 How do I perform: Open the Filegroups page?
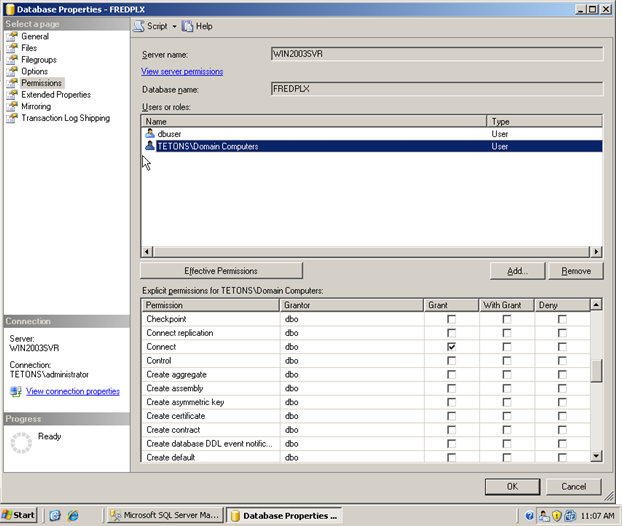point(39,60)
